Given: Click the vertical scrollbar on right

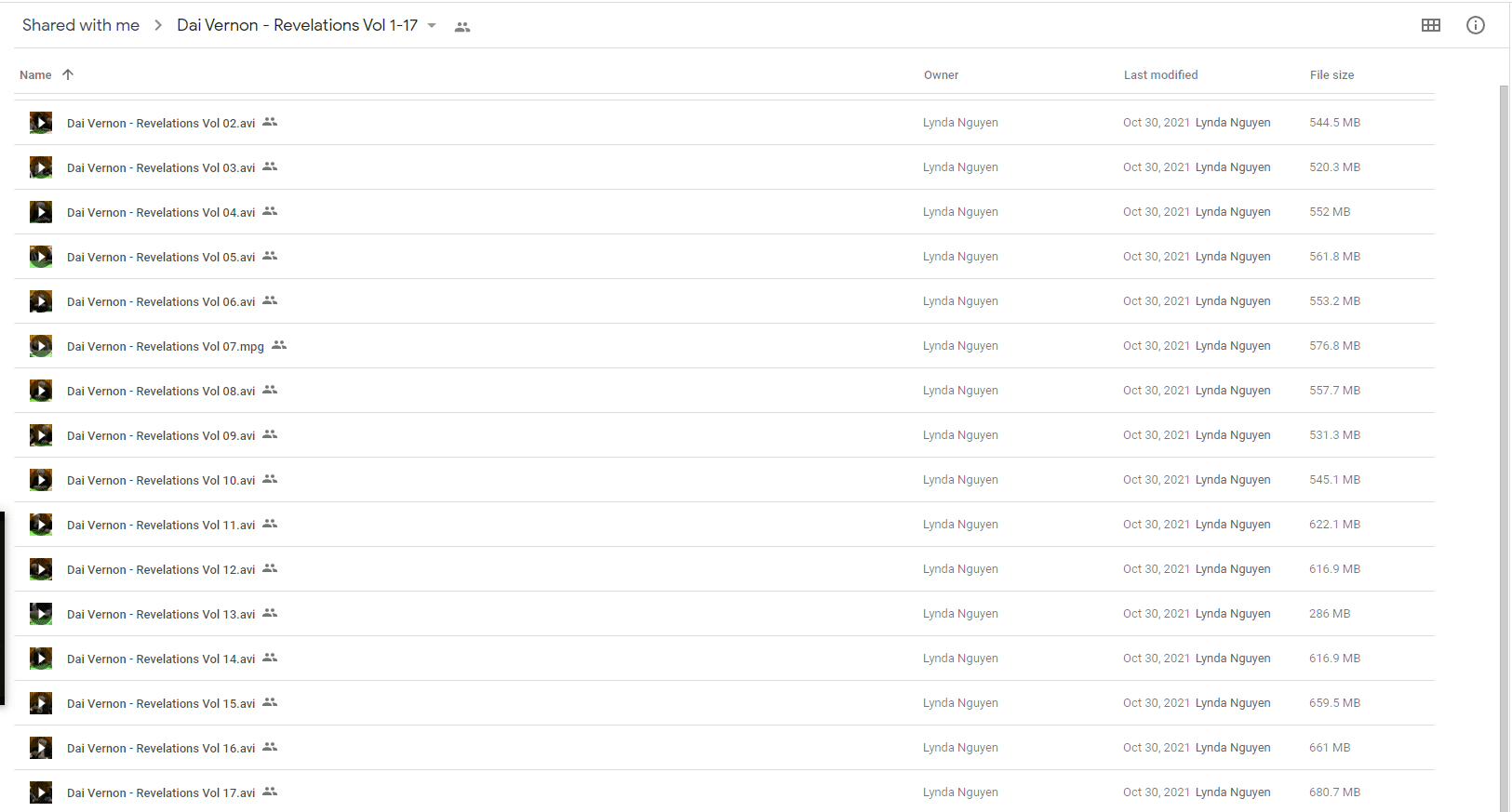Looking at the screenshot, I should pyautogui.click(x=1504, y=447).
